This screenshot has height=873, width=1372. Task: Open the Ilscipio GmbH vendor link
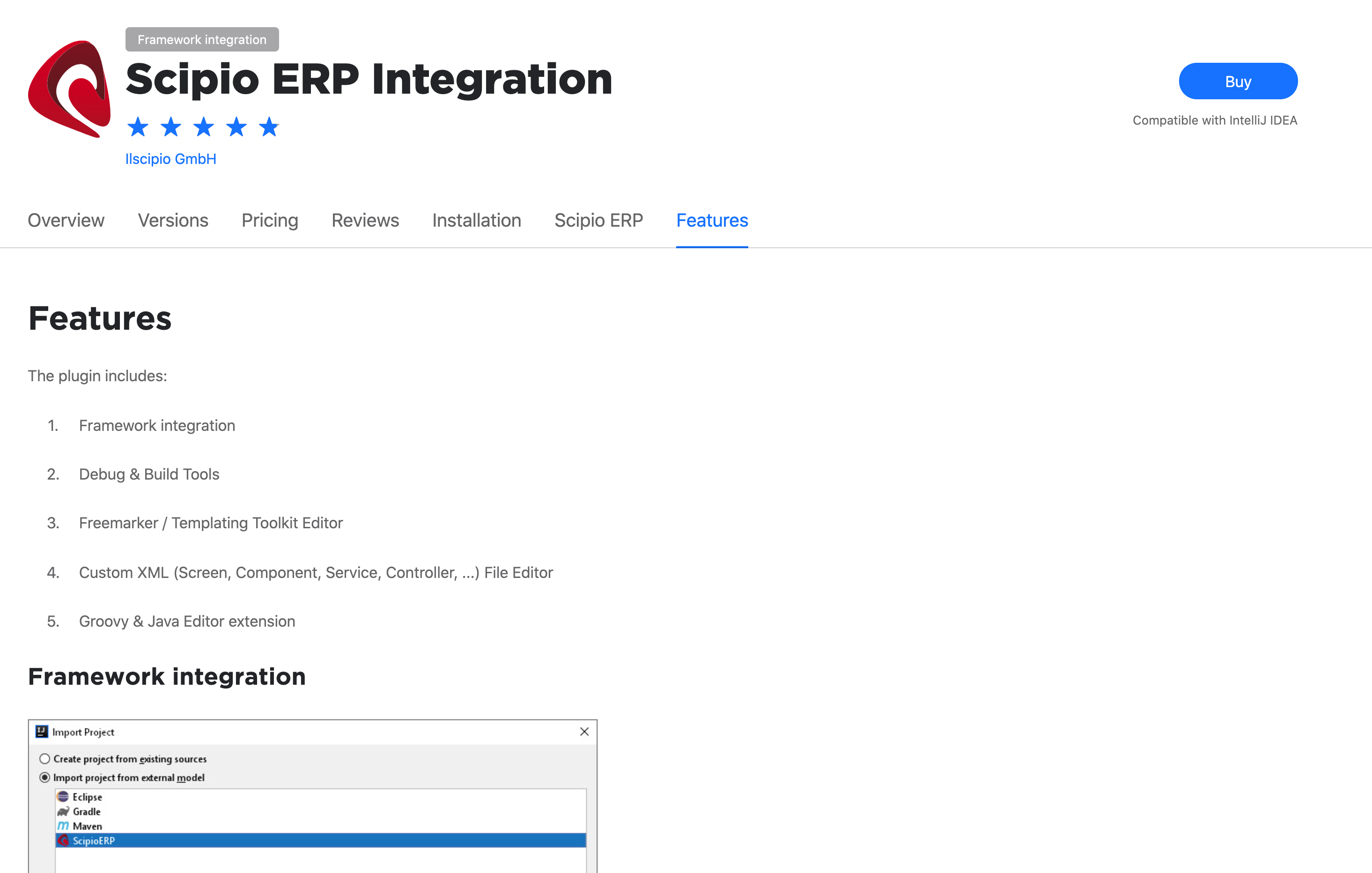click(x=171, y=159)
